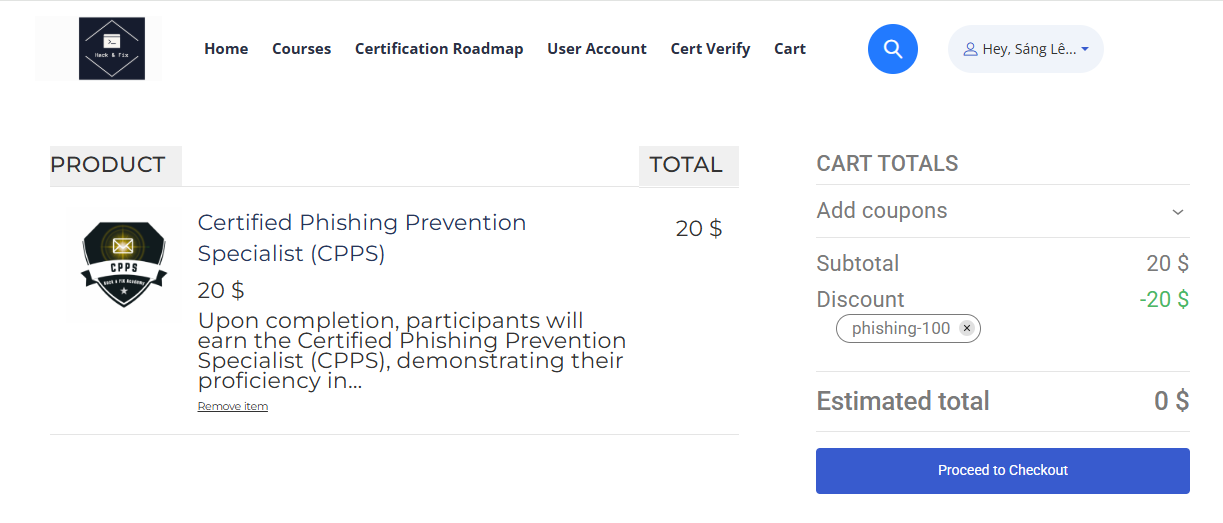The width and height of the screenshot is (1223, 523).
Task: Go to the Home menu item
Action: point(226,49)
